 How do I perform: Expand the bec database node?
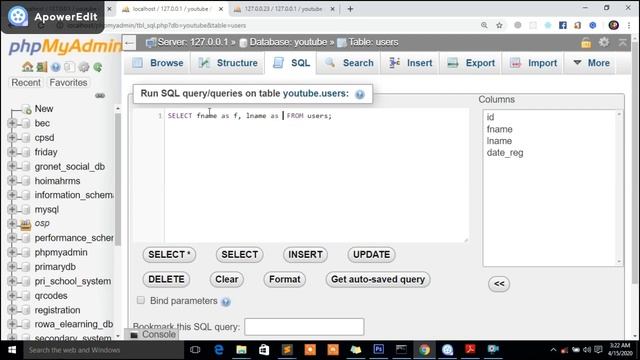pos(12,123)
